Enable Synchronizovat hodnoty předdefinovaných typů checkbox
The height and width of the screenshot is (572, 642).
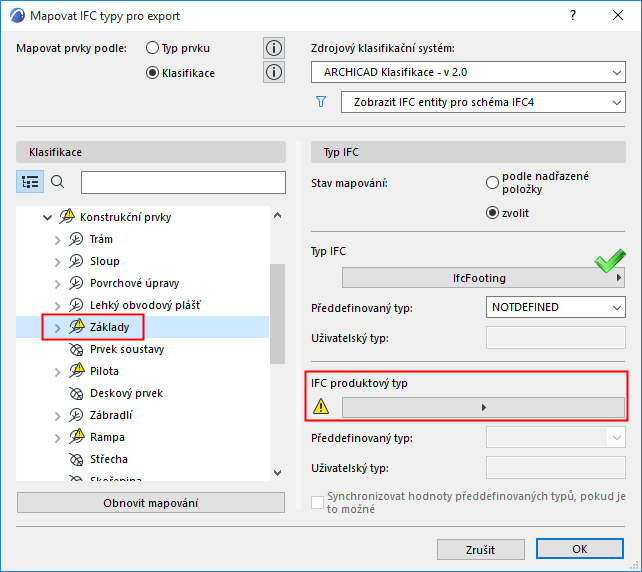pos(319,502)
